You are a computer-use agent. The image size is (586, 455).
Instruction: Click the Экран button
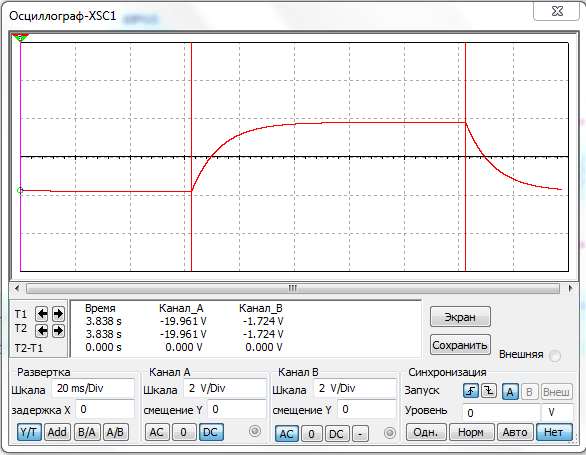click(460, 317)
